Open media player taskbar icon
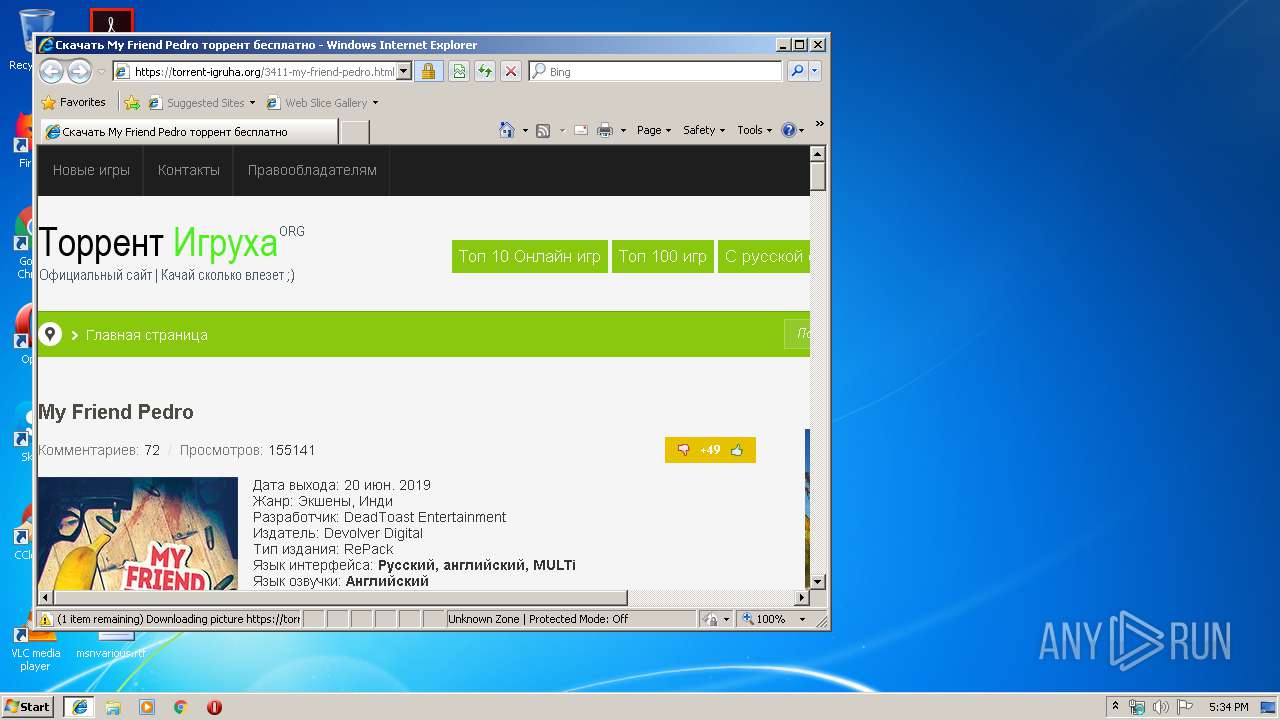Image resolution: width=1280 pixels, height=720 pixels. [147, 707]
